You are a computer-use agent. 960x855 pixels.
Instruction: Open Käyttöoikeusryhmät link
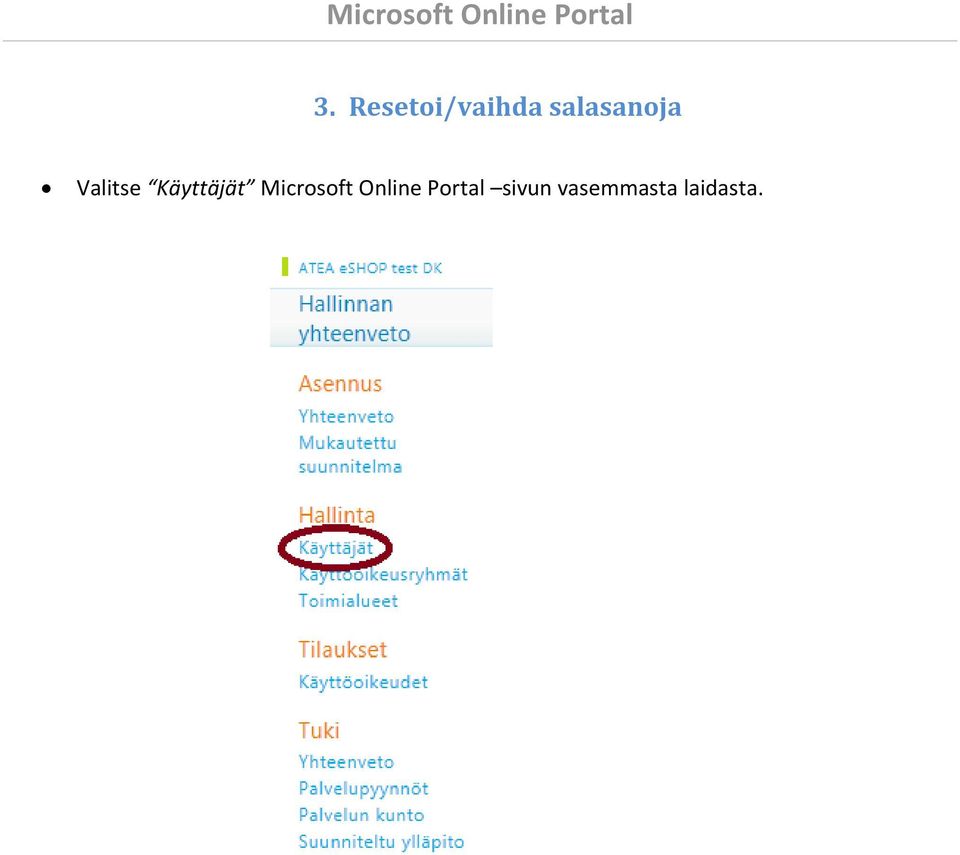[383, 574]
